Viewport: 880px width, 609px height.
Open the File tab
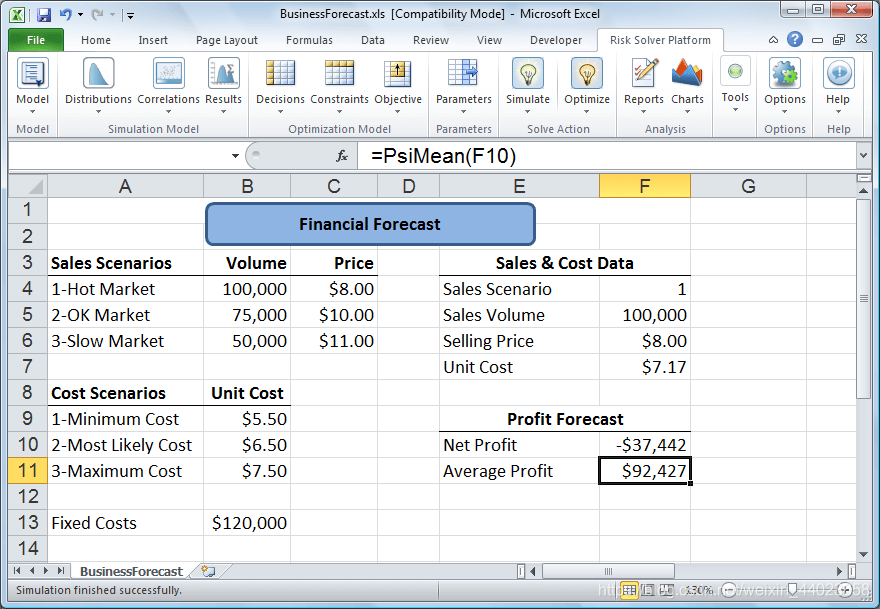point(36,40)
